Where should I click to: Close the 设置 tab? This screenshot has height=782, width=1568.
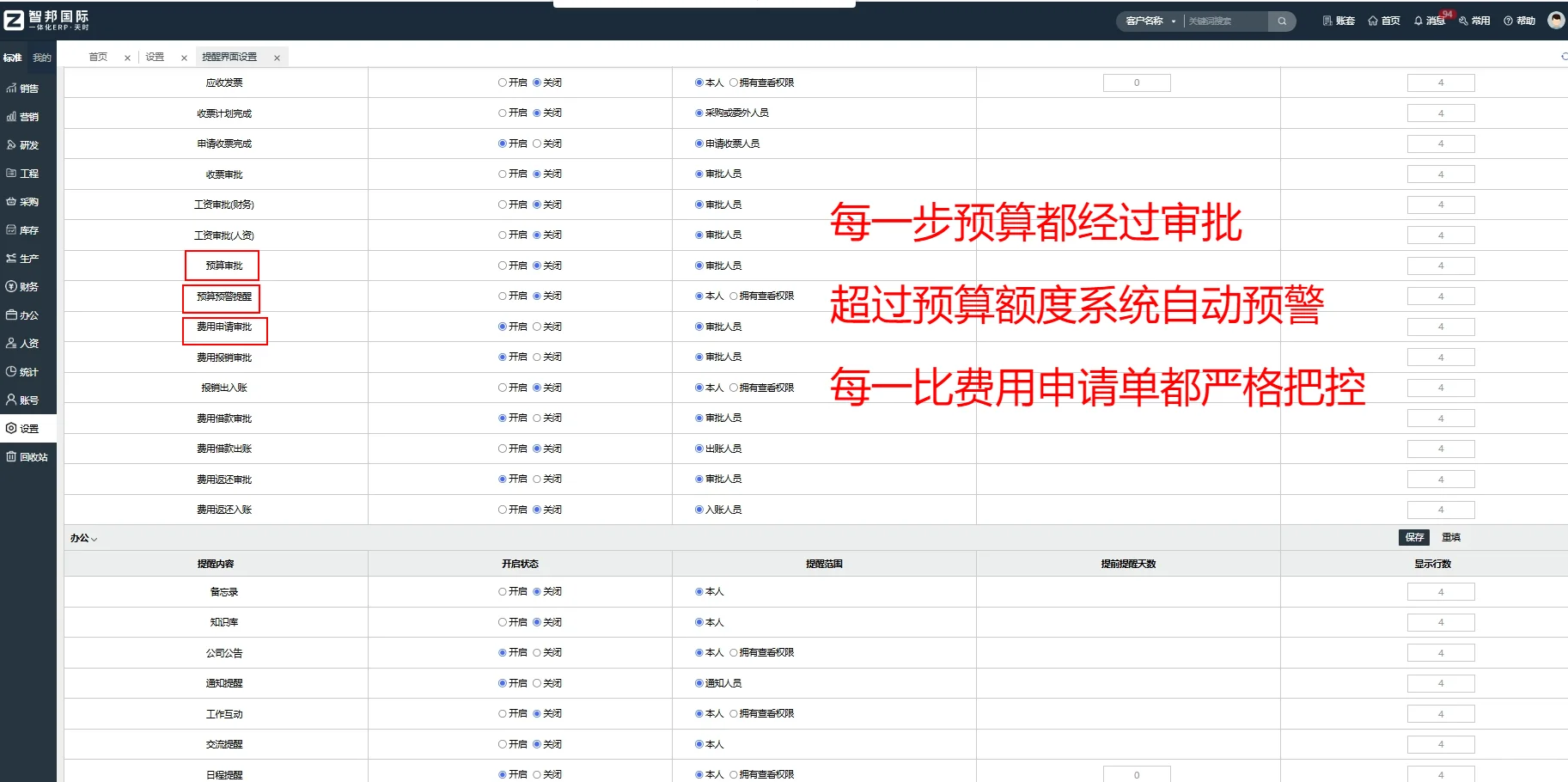(184, 58)
